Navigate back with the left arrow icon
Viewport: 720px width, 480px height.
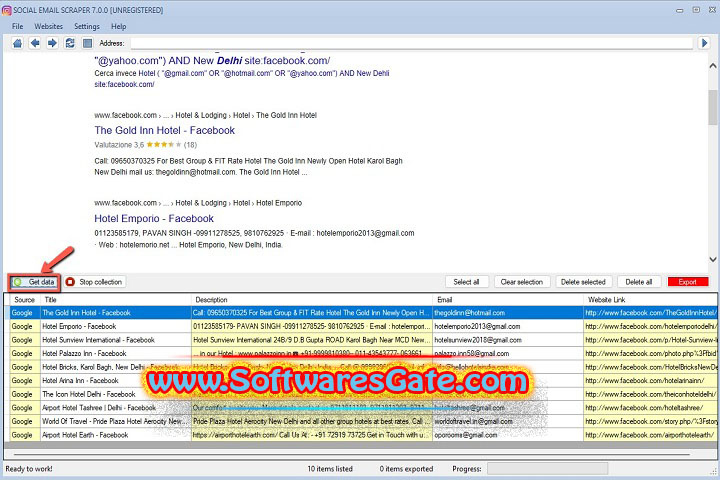point(35,43)
